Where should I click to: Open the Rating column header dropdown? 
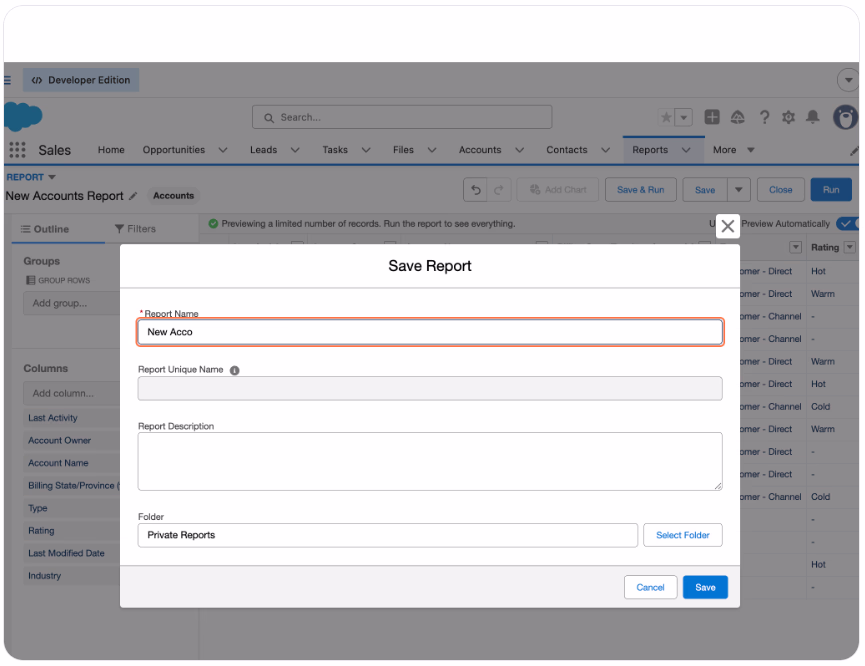pos(850,247)
